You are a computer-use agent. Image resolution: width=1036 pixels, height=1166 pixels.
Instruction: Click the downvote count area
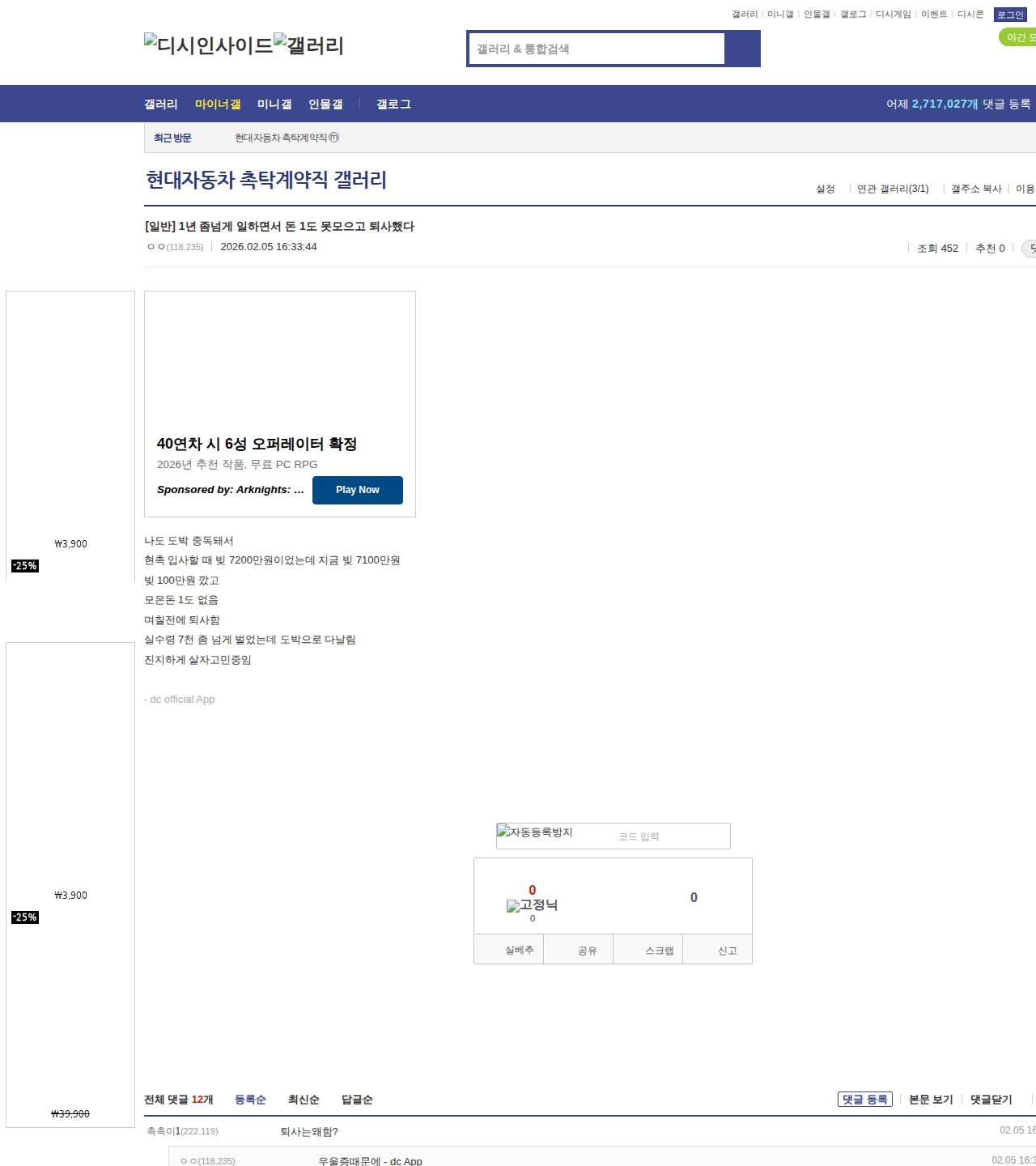coord(694,897)
